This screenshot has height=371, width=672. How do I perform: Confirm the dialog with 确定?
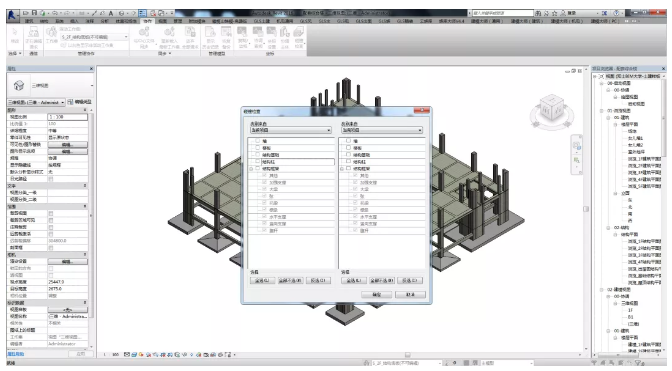pos(376,295)
